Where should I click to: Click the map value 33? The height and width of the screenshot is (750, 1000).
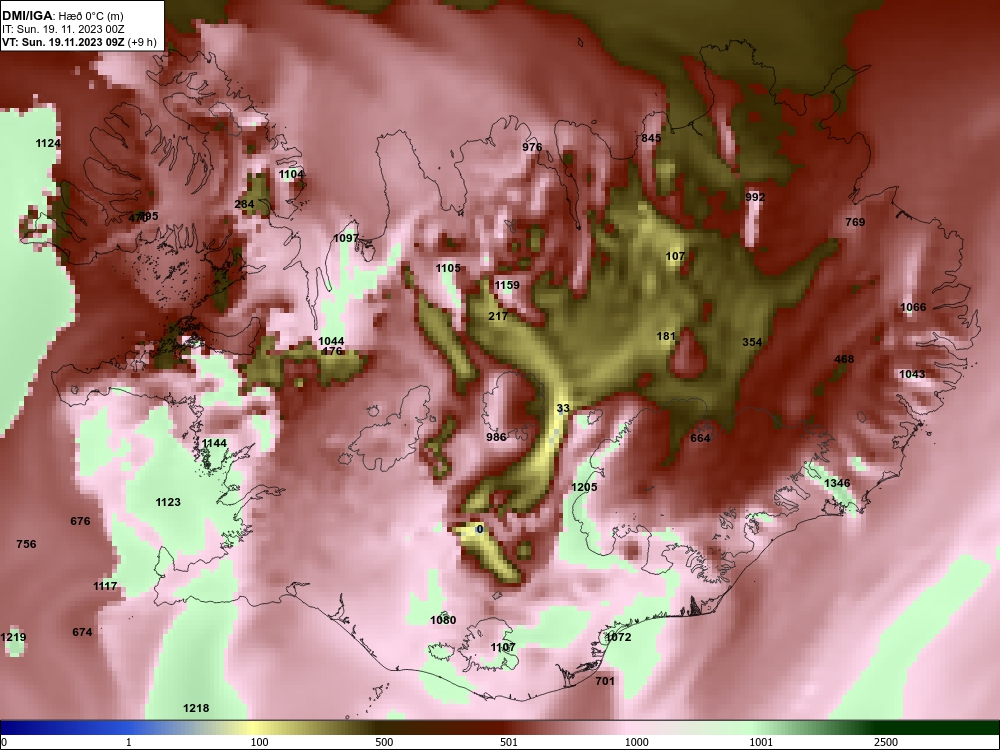point(562,408)
